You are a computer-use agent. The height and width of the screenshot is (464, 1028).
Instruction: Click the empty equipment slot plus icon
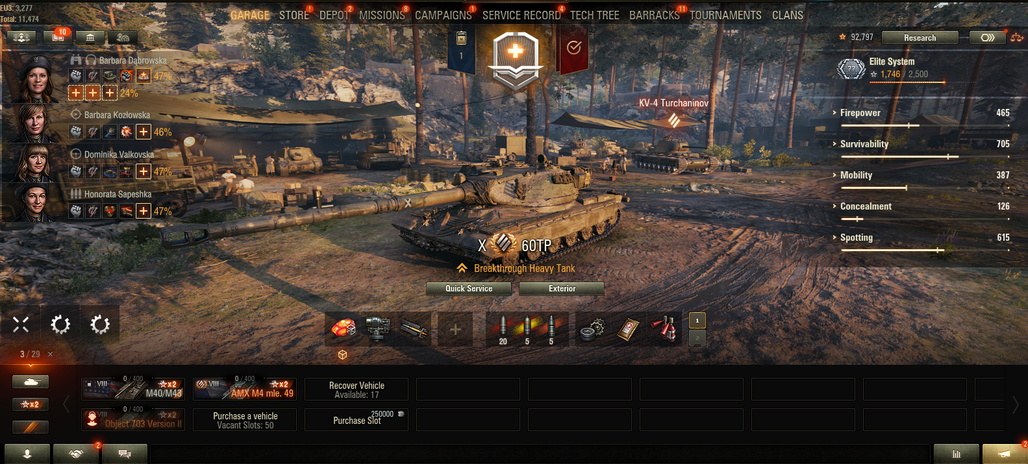(455, 329)
